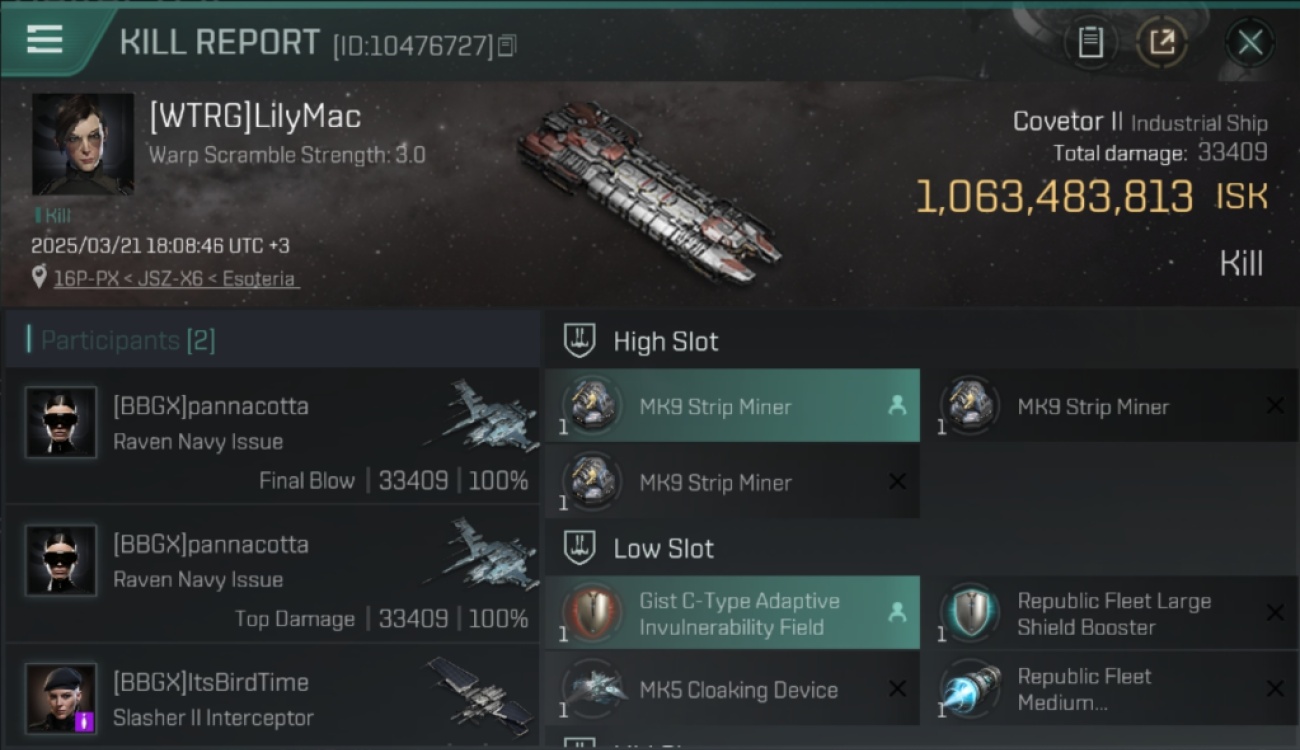Click the clipboard icon at top right
This screenshot has width=1300, height=750.
pyautogui.click(x=1090, y=42)
